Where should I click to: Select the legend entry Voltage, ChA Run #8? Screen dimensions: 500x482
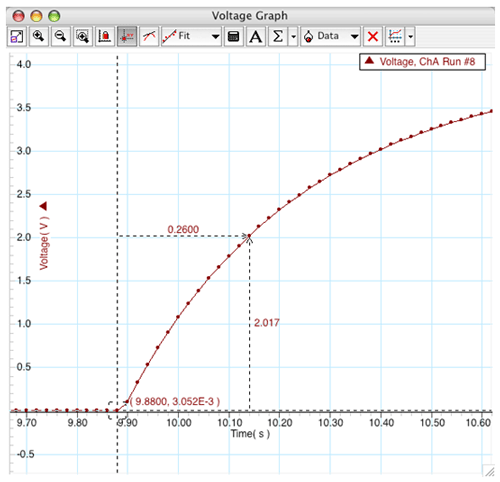tap(422, 62)
